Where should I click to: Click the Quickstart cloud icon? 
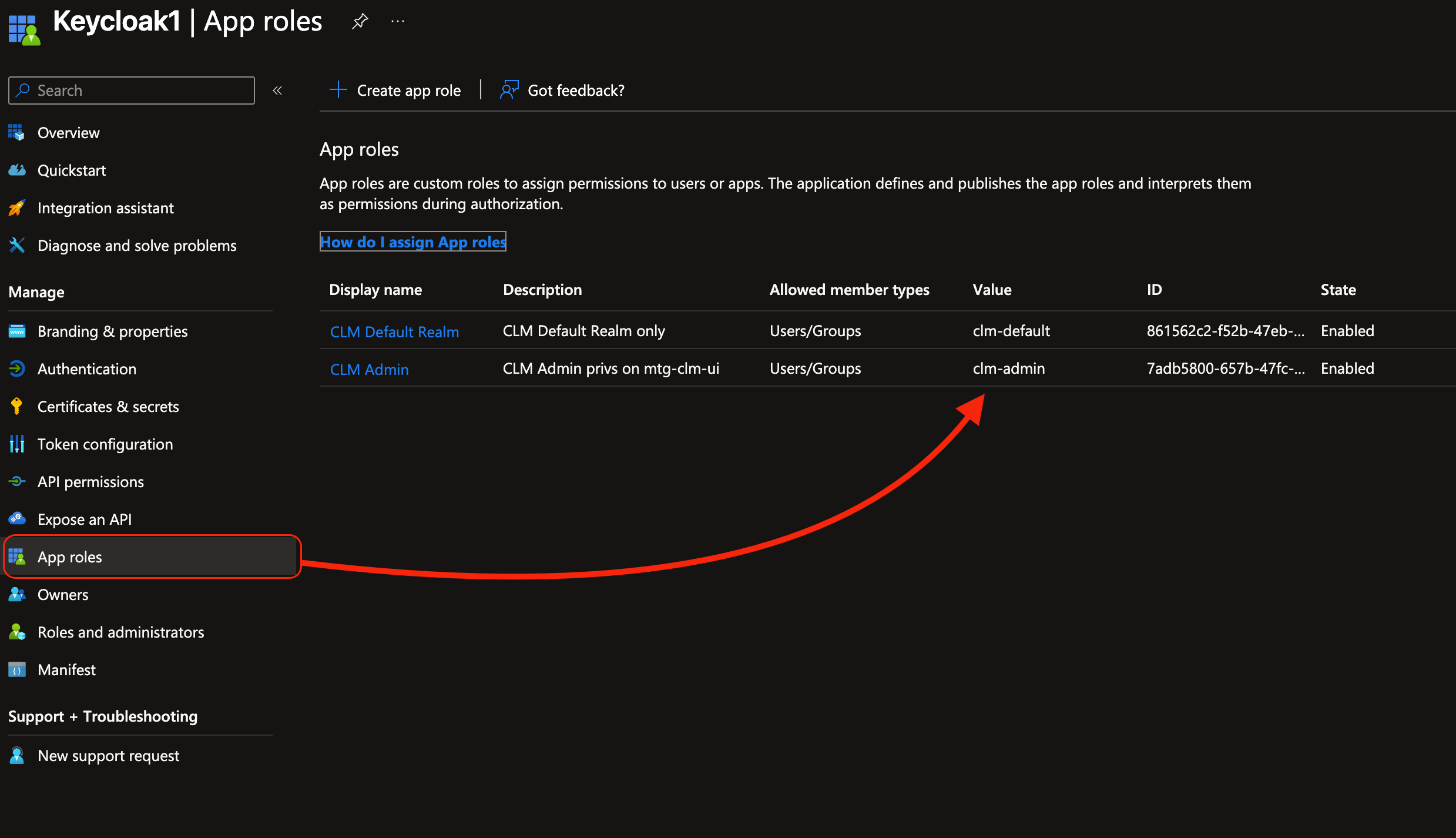pos(17,170)
